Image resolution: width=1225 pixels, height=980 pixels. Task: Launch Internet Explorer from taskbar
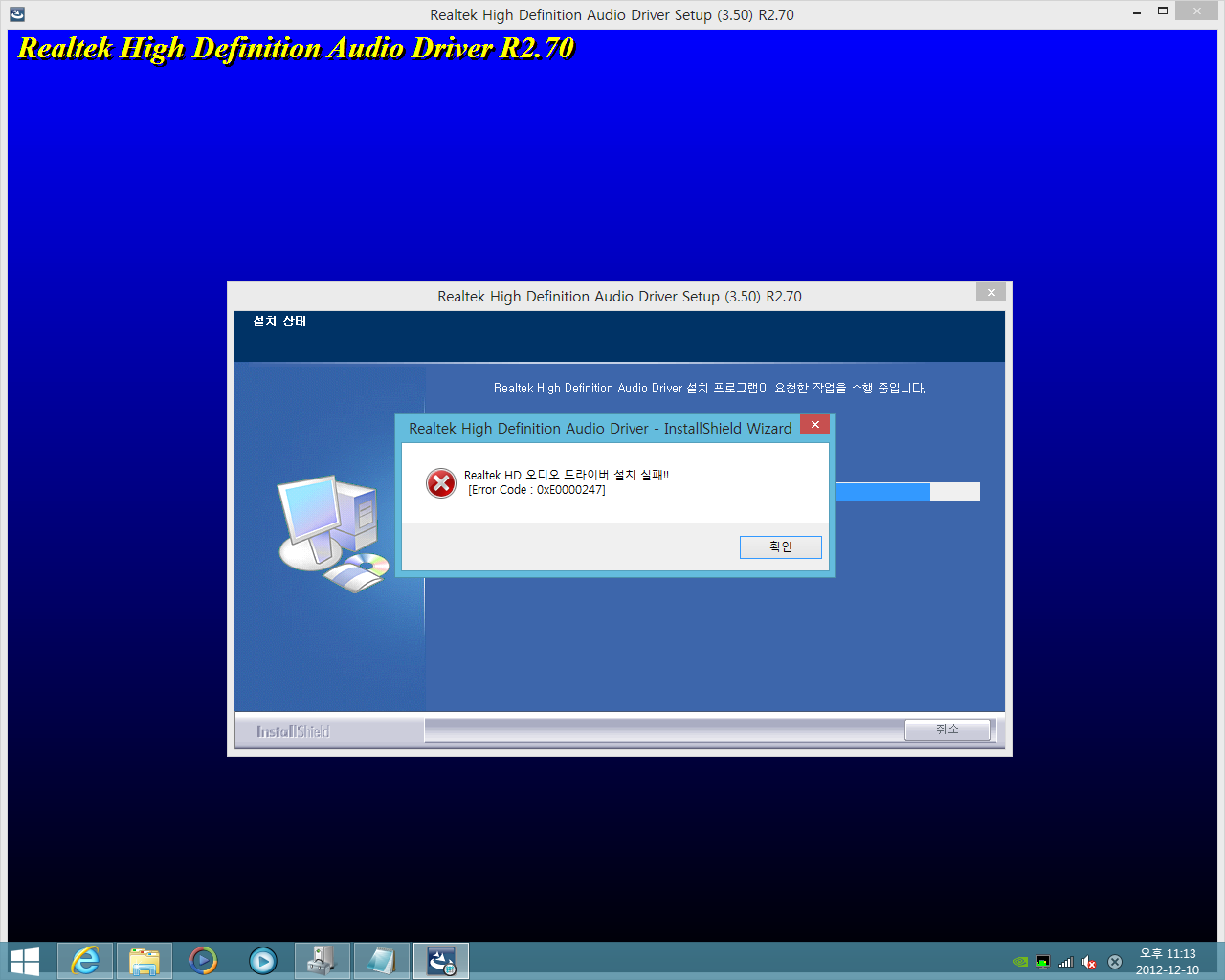point(85,961)
